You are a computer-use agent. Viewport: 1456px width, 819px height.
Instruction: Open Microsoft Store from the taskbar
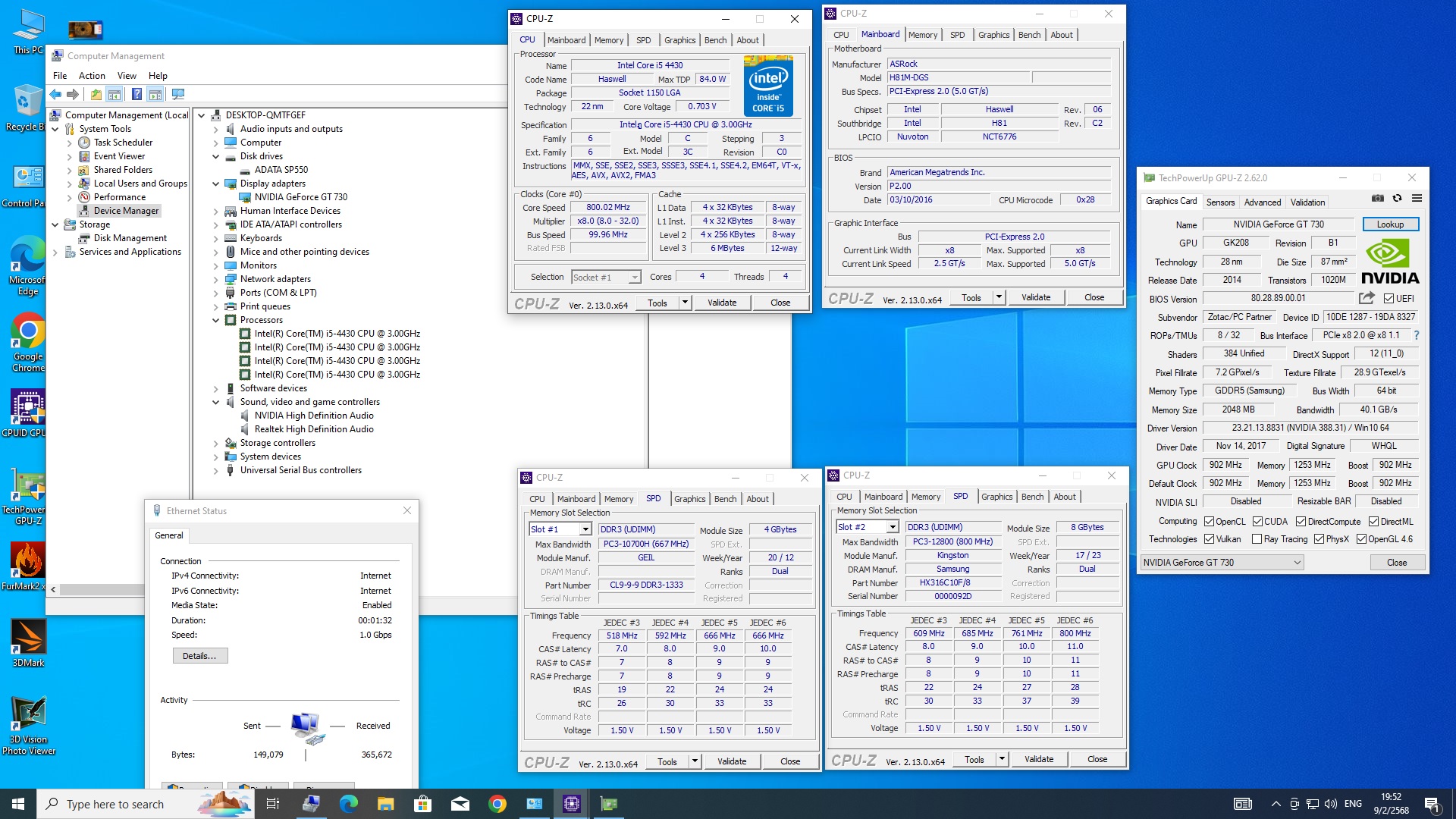[x=423, y=804]
